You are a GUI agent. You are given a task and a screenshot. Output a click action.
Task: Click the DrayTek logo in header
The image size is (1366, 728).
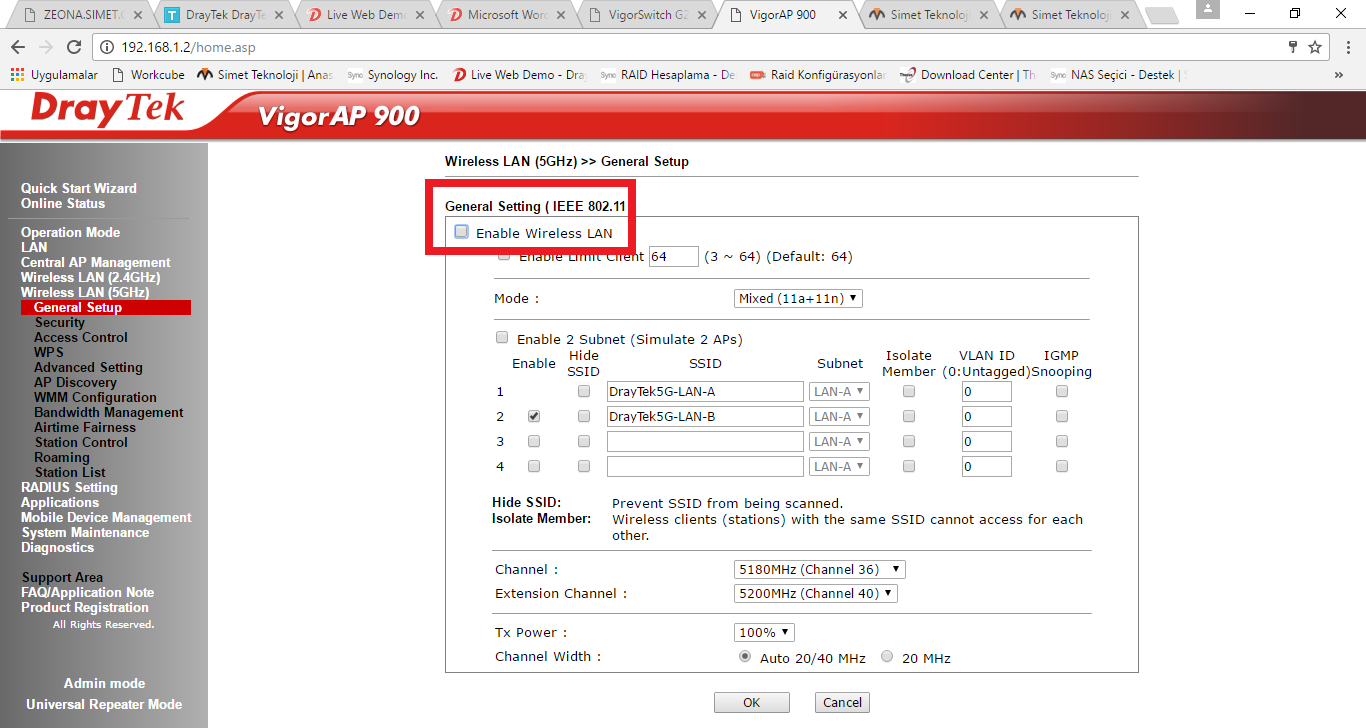108,110
